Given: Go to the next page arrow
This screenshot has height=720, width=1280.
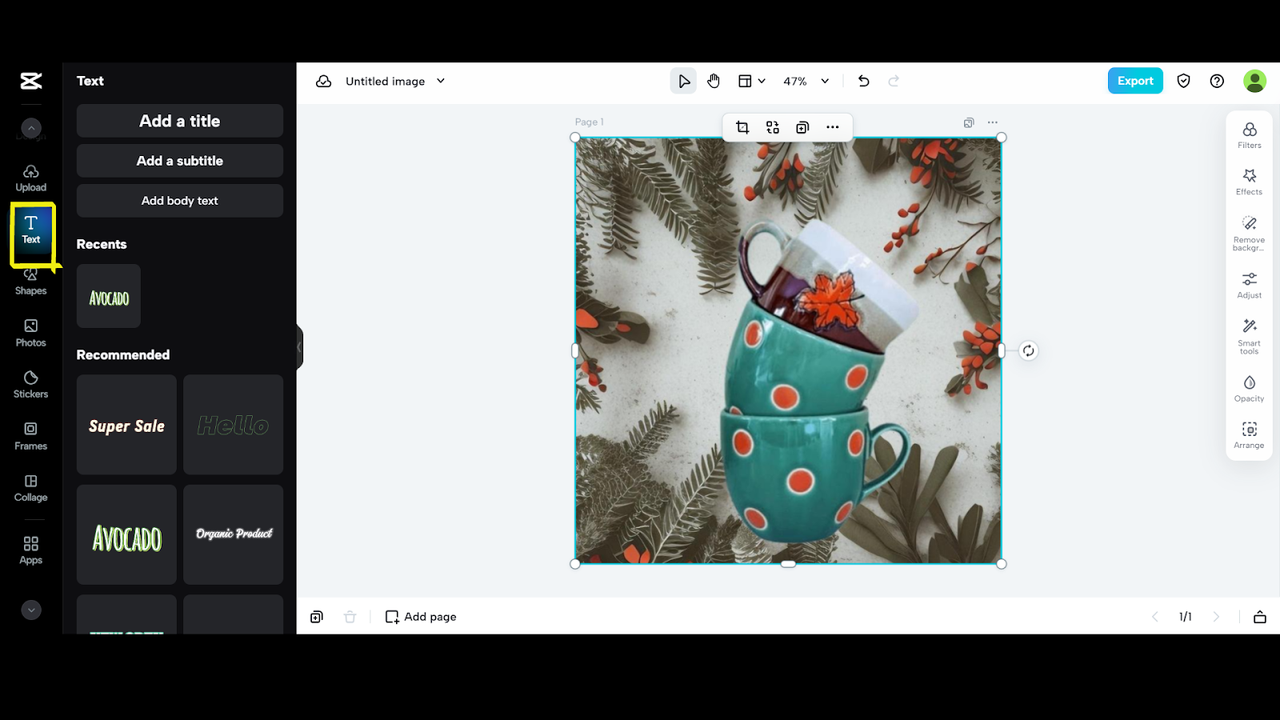Looking at the screenshot, I should [x=1216, y=617].
